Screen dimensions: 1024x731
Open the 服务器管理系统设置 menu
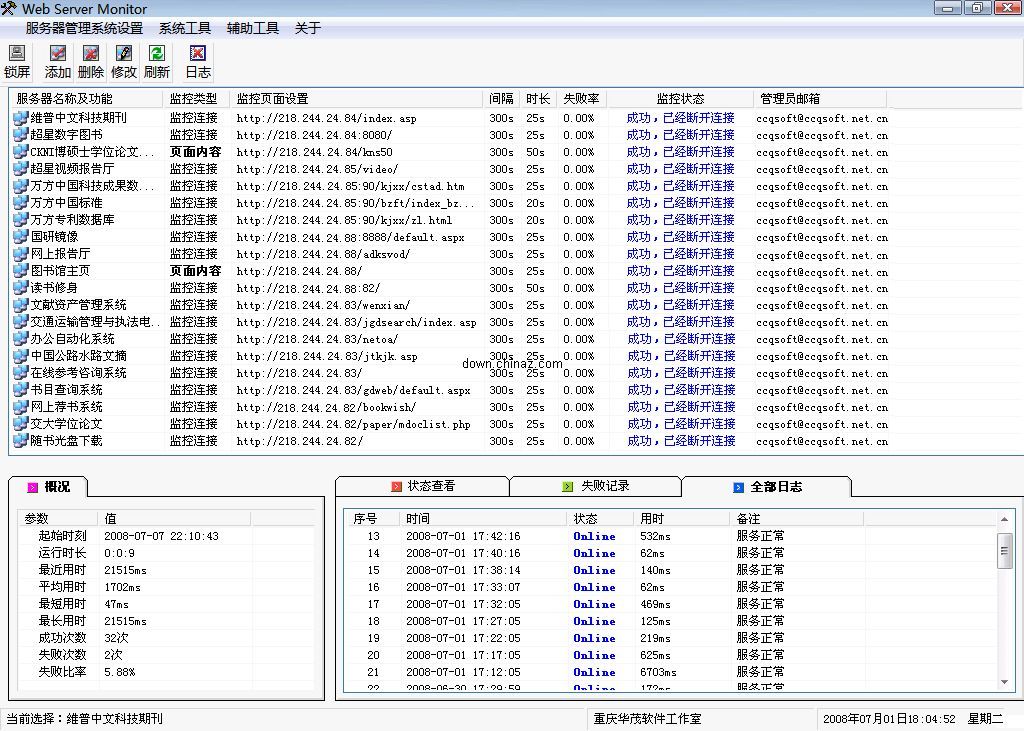(x=84, y=28)
